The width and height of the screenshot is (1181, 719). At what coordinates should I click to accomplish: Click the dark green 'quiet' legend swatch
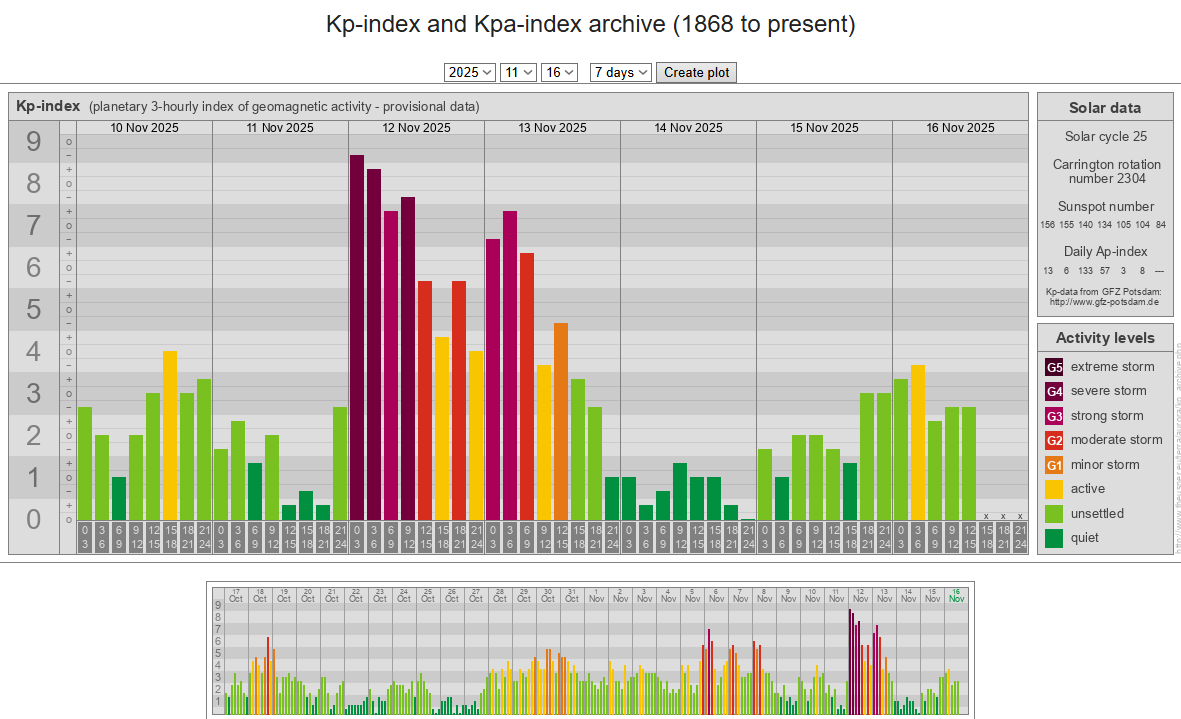(1054, 538)
